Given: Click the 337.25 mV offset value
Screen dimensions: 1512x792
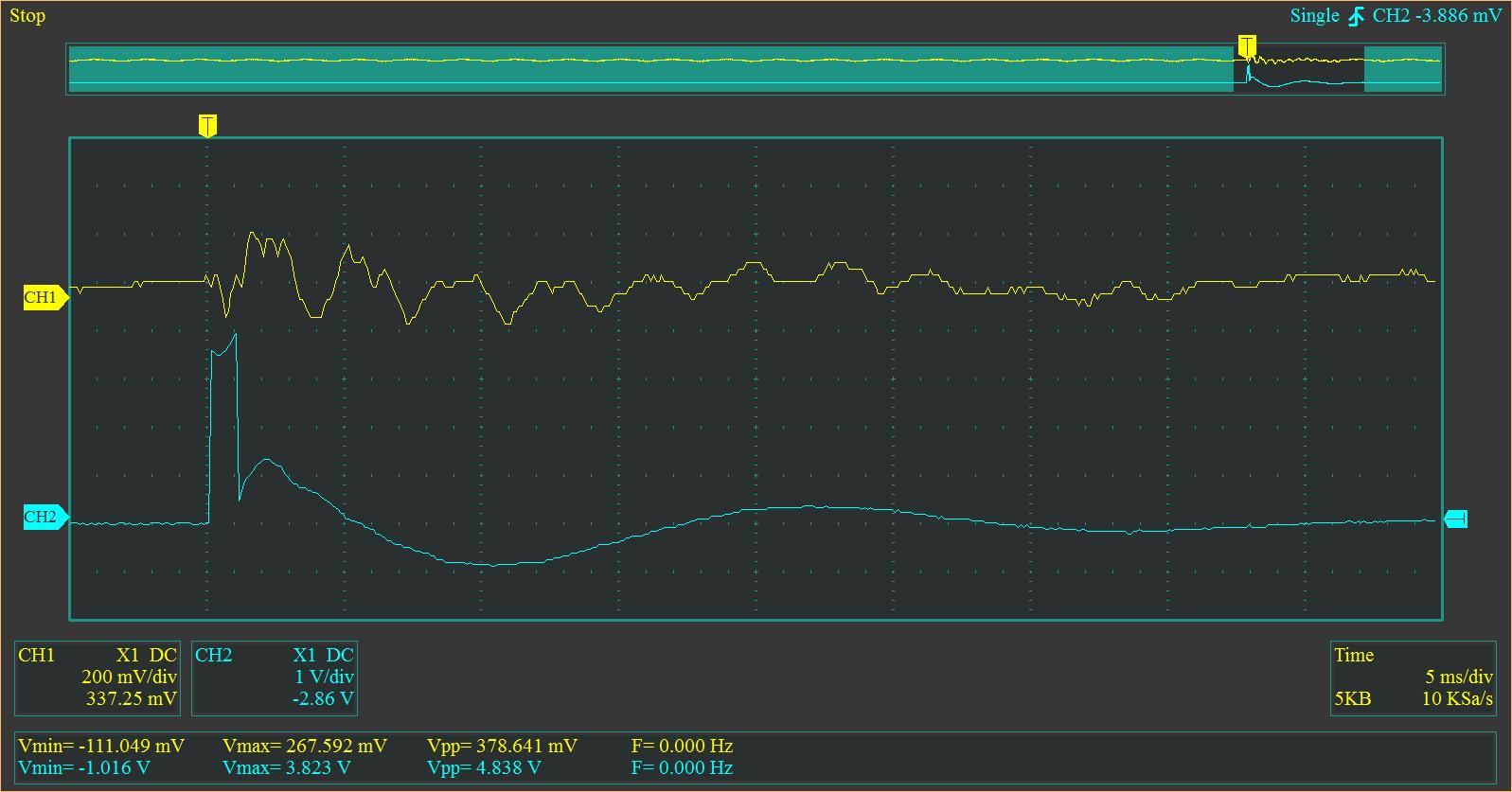Looking at the screenshot, I should pos(132,699).
